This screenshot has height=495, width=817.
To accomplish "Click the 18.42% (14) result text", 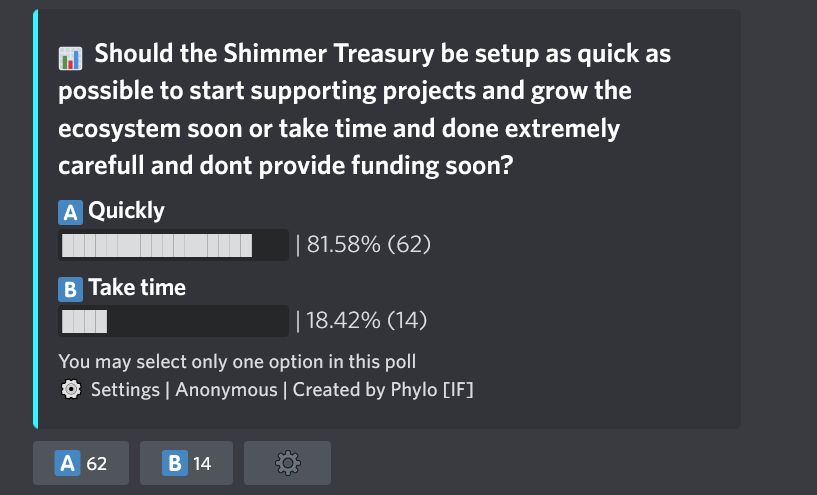I will pyautogui.click(x=366, y=320).
